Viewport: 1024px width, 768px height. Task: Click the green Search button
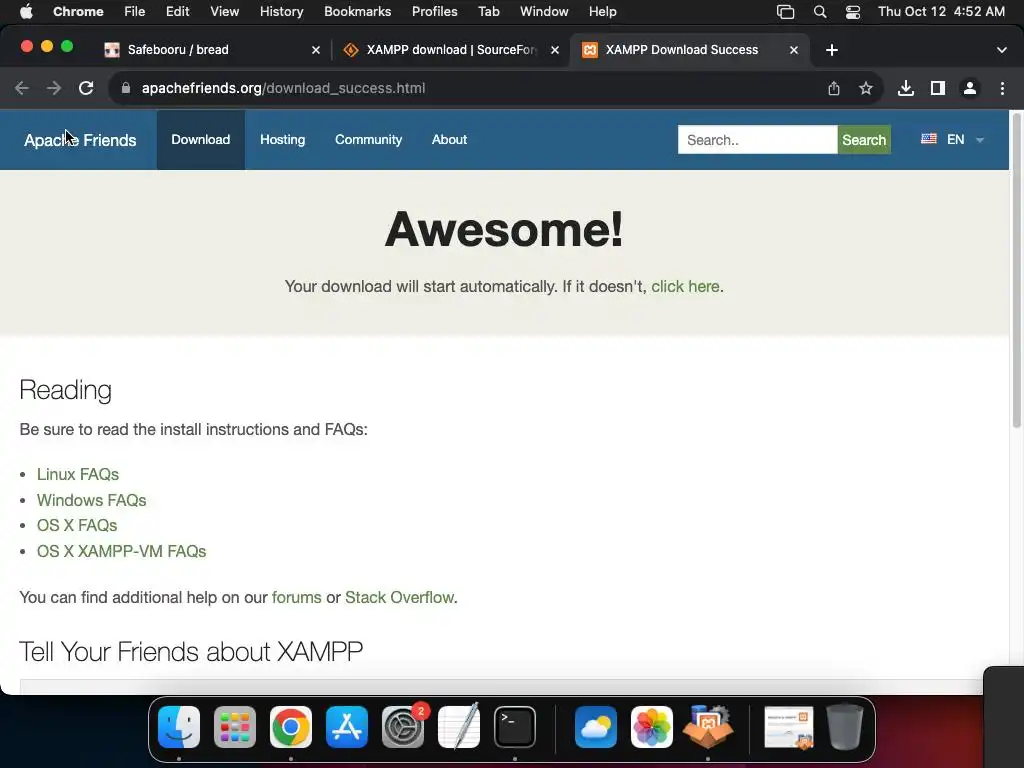864,140
